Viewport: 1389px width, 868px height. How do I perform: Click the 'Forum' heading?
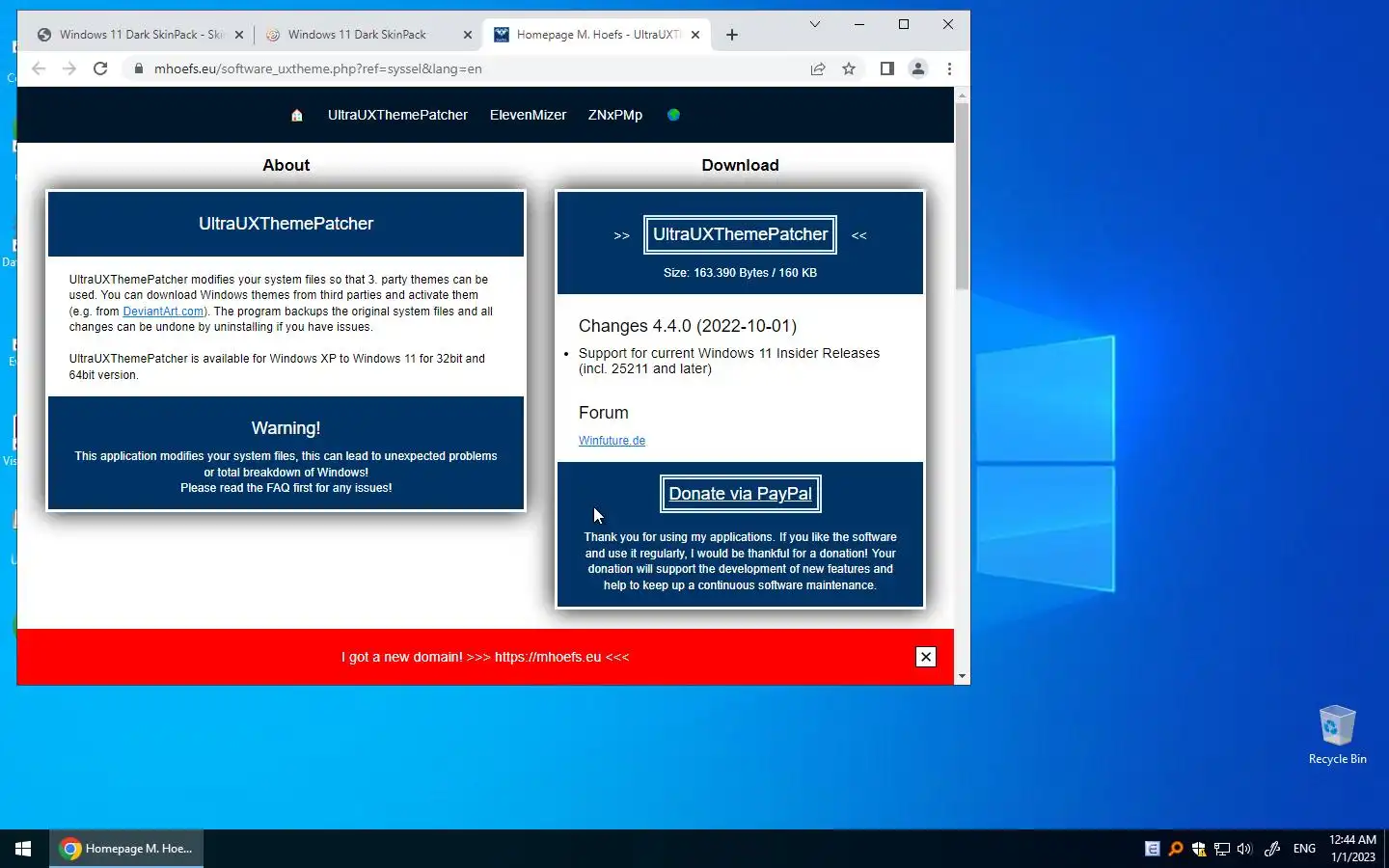coord(604,413)
